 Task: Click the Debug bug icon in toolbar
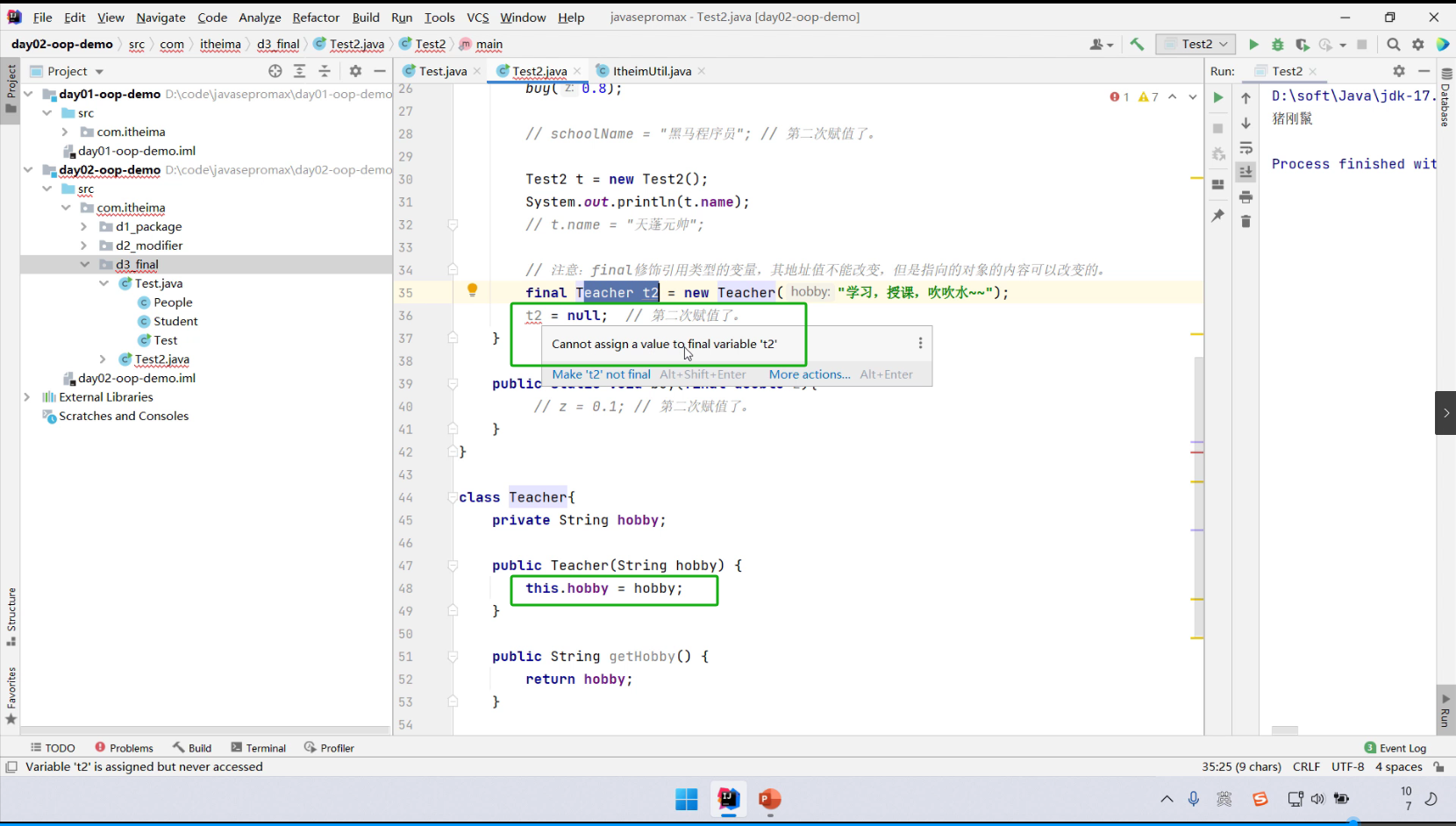[1278, 45]
